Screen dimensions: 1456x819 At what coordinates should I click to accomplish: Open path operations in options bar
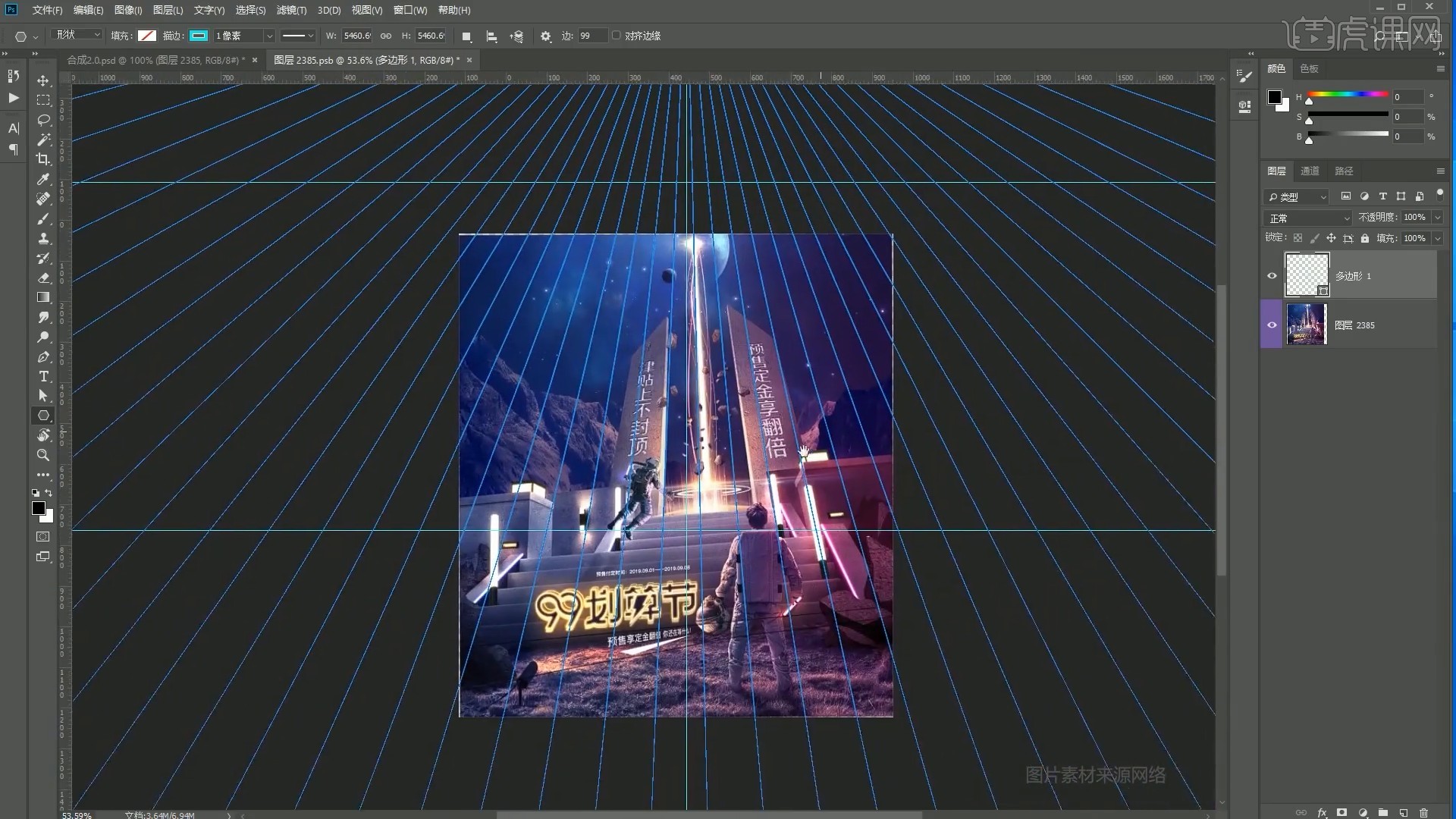[466, 36]
